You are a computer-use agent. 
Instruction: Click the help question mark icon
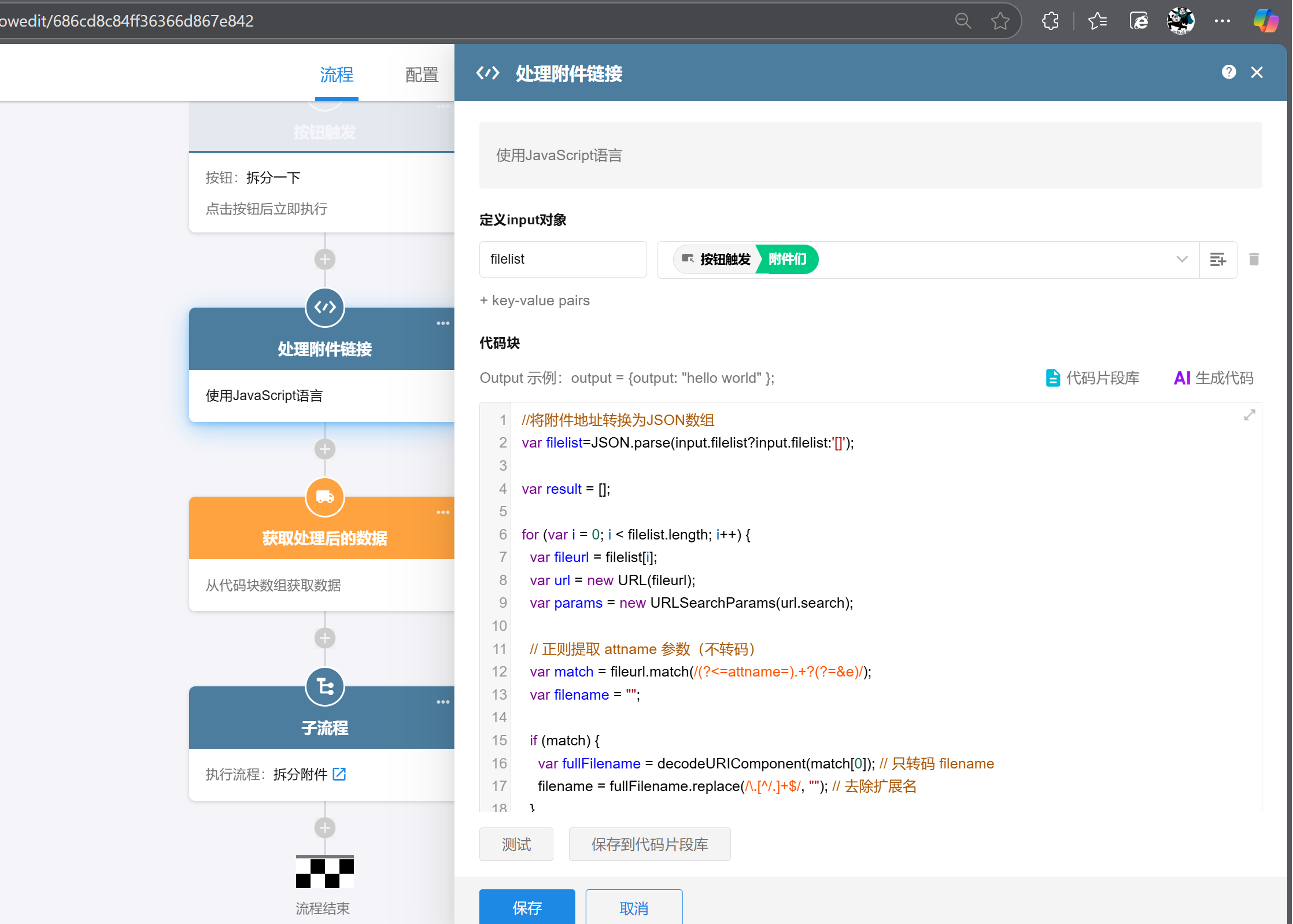1229,72
